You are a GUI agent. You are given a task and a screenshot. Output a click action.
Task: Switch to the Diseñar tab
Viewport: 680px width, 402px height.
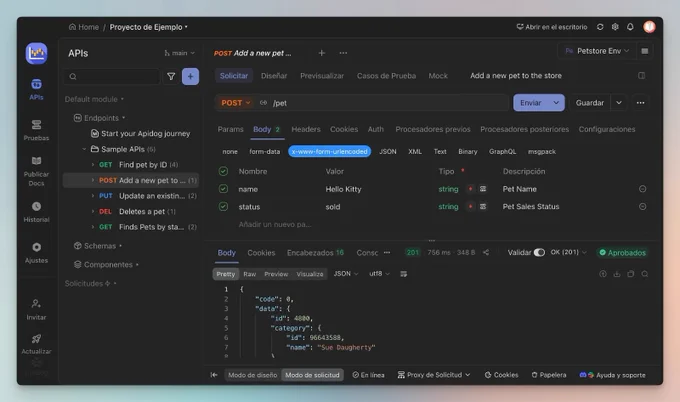274,75
